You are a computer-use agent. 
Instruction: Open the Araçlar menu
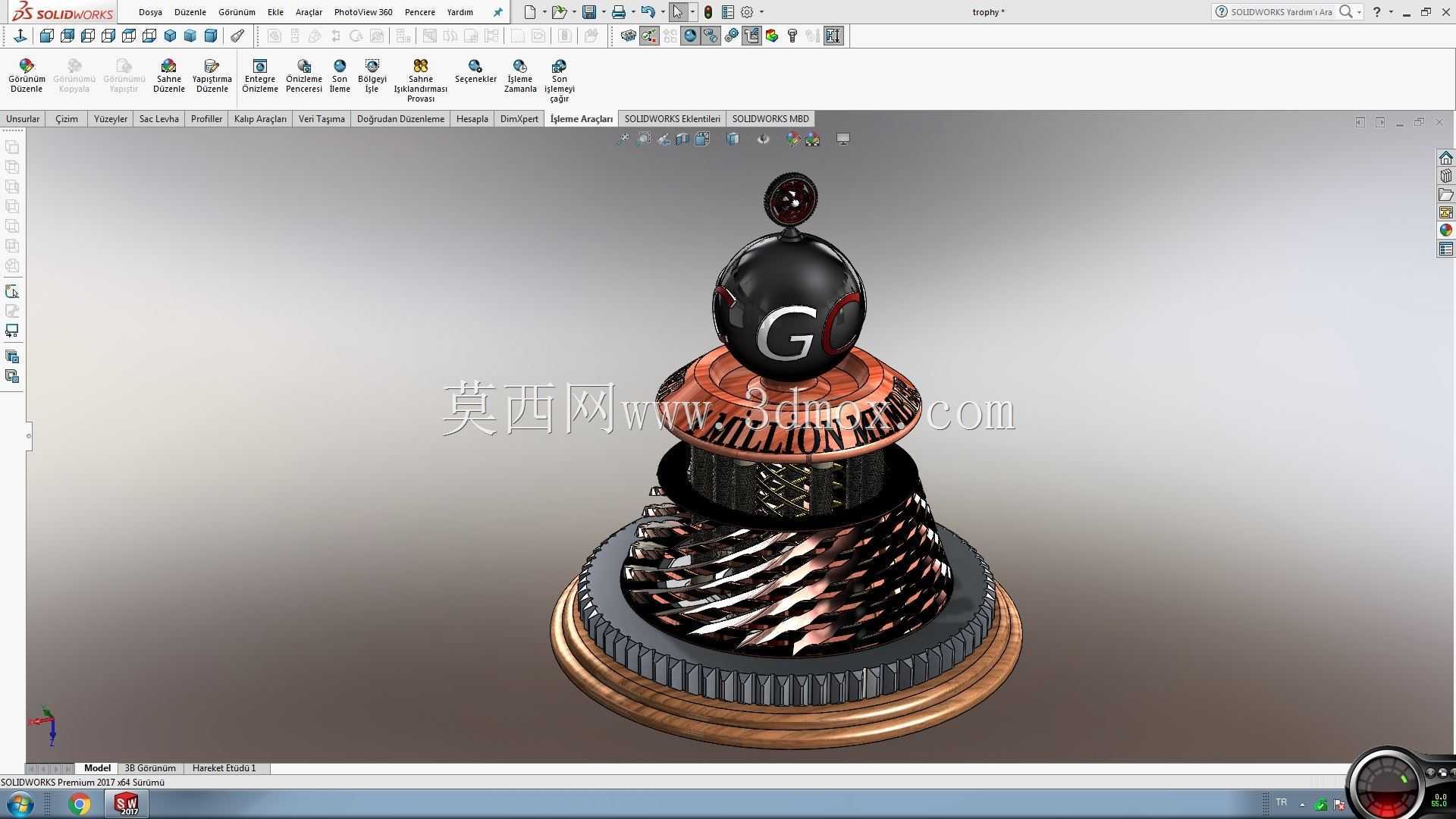tap(309, 12)
